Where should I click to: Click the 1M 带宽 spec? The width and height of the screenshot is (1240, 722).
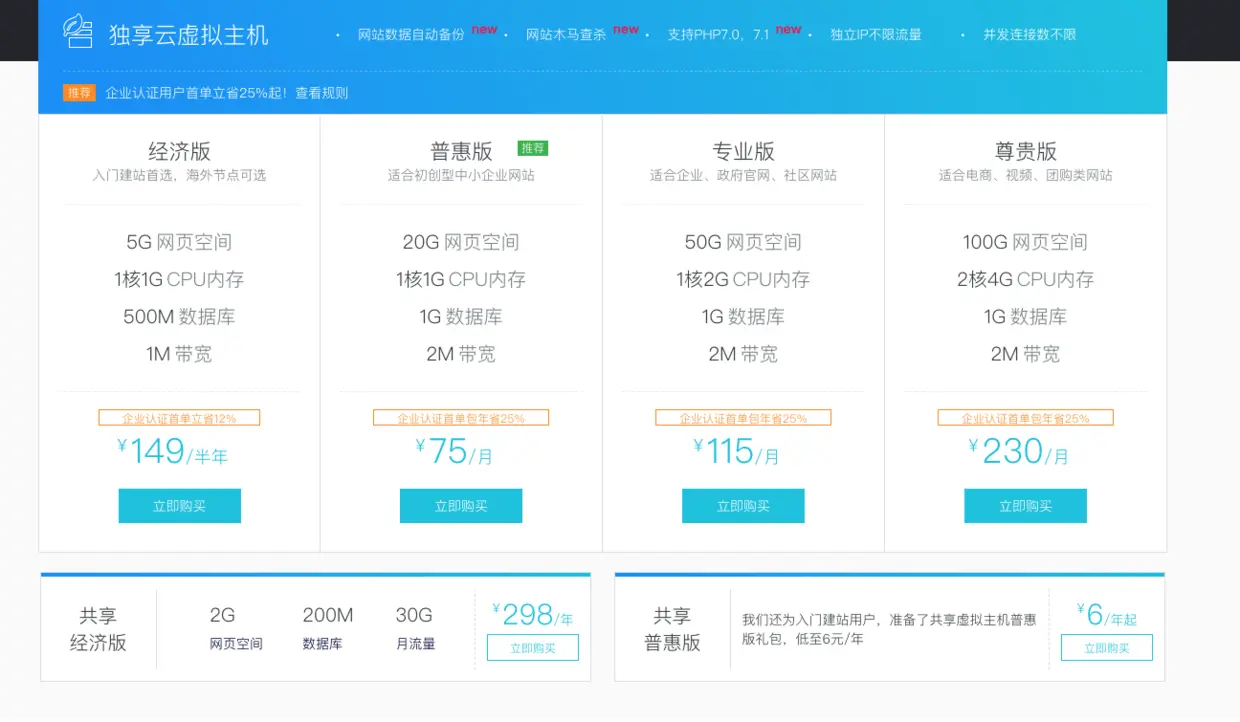tap(179, 354)
